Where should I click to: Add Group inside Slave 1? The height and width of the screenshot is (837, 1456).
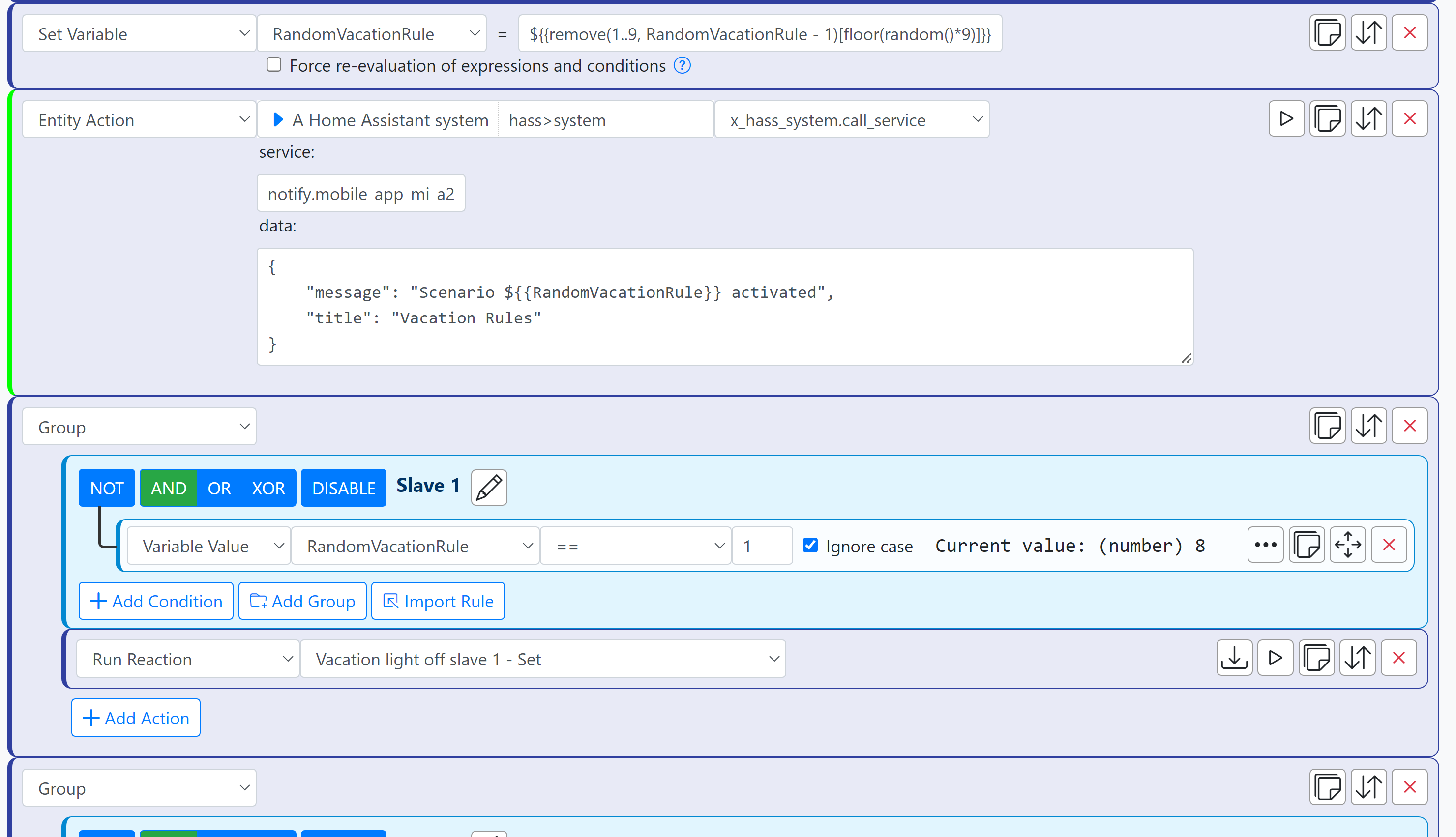coord(302,601)
